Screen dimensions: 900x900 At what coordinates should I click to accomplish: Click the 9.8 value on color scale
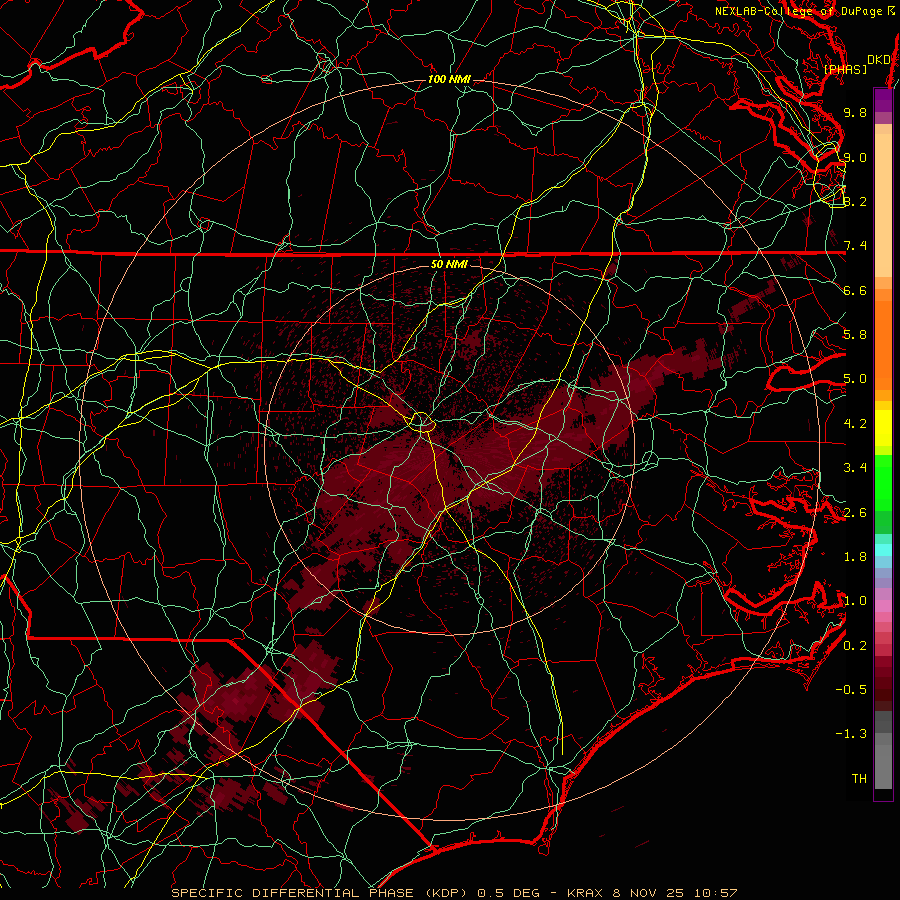855,112
